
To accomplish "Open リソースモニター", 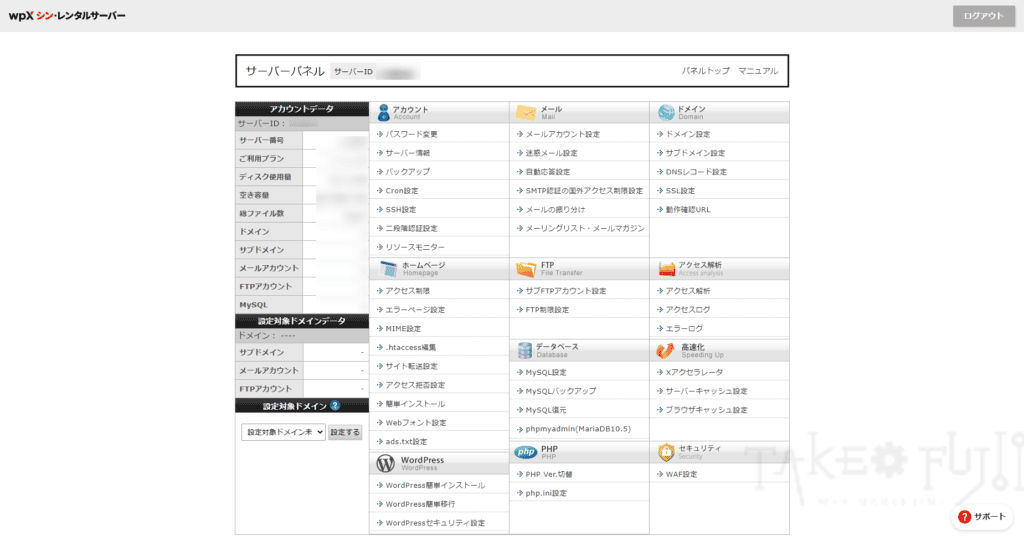I will (x=415, y=248).
